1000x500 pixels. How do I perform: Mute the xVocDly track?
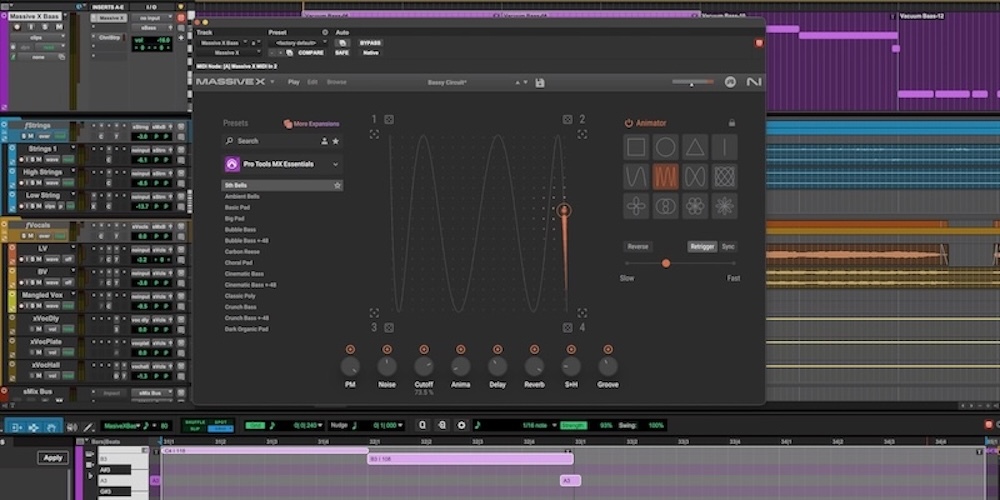click(39, 329)
